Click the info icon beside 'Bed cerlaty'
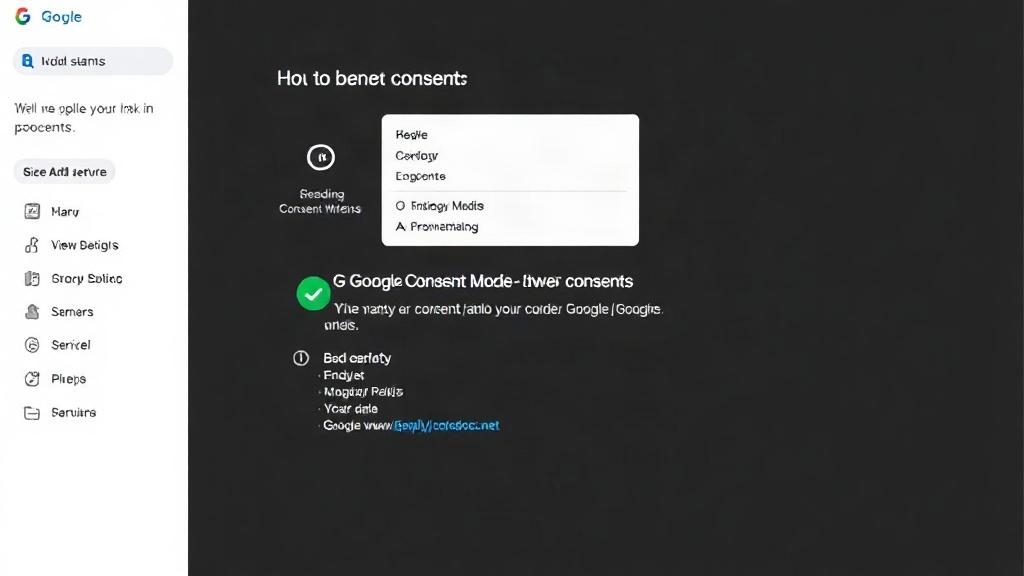Viewport: 1024px width, 576px height. point(300,358)
